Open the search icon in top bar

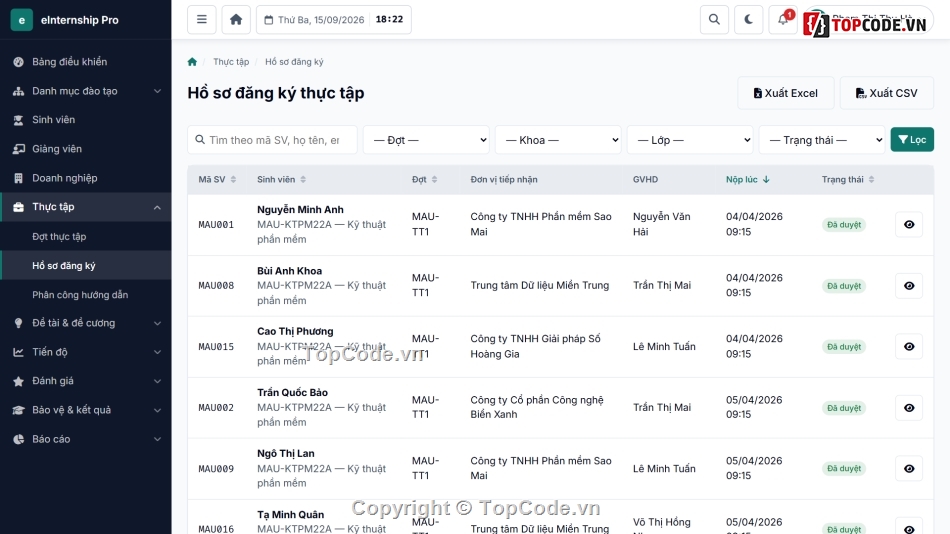coord(714,19)
